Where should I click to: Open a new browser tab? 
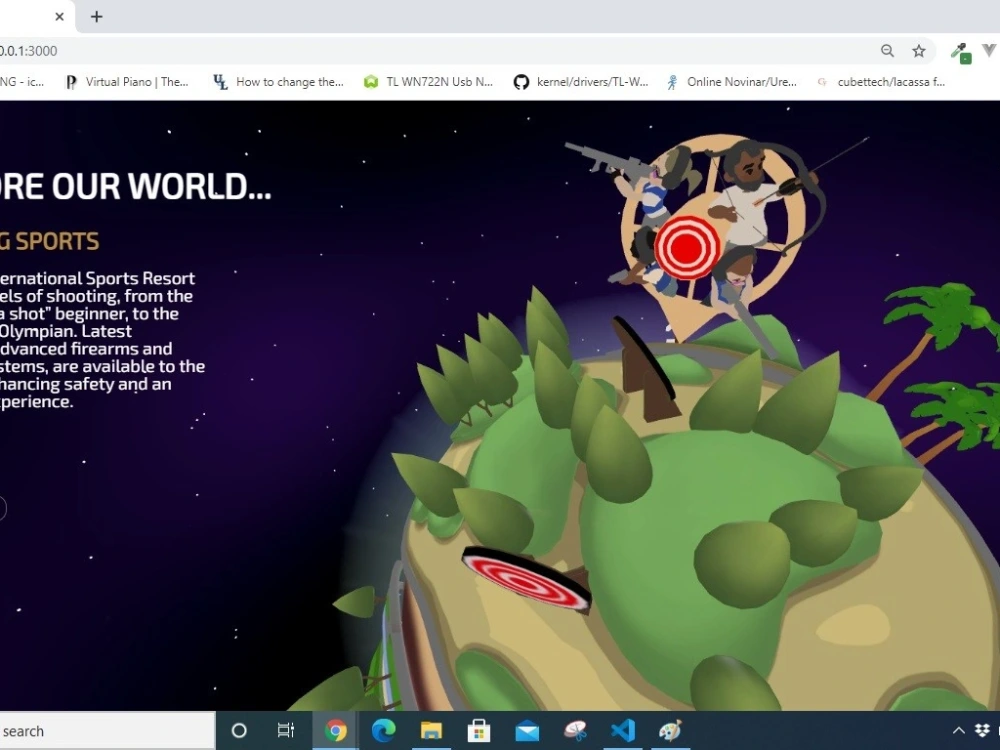(x=96, y=17)
